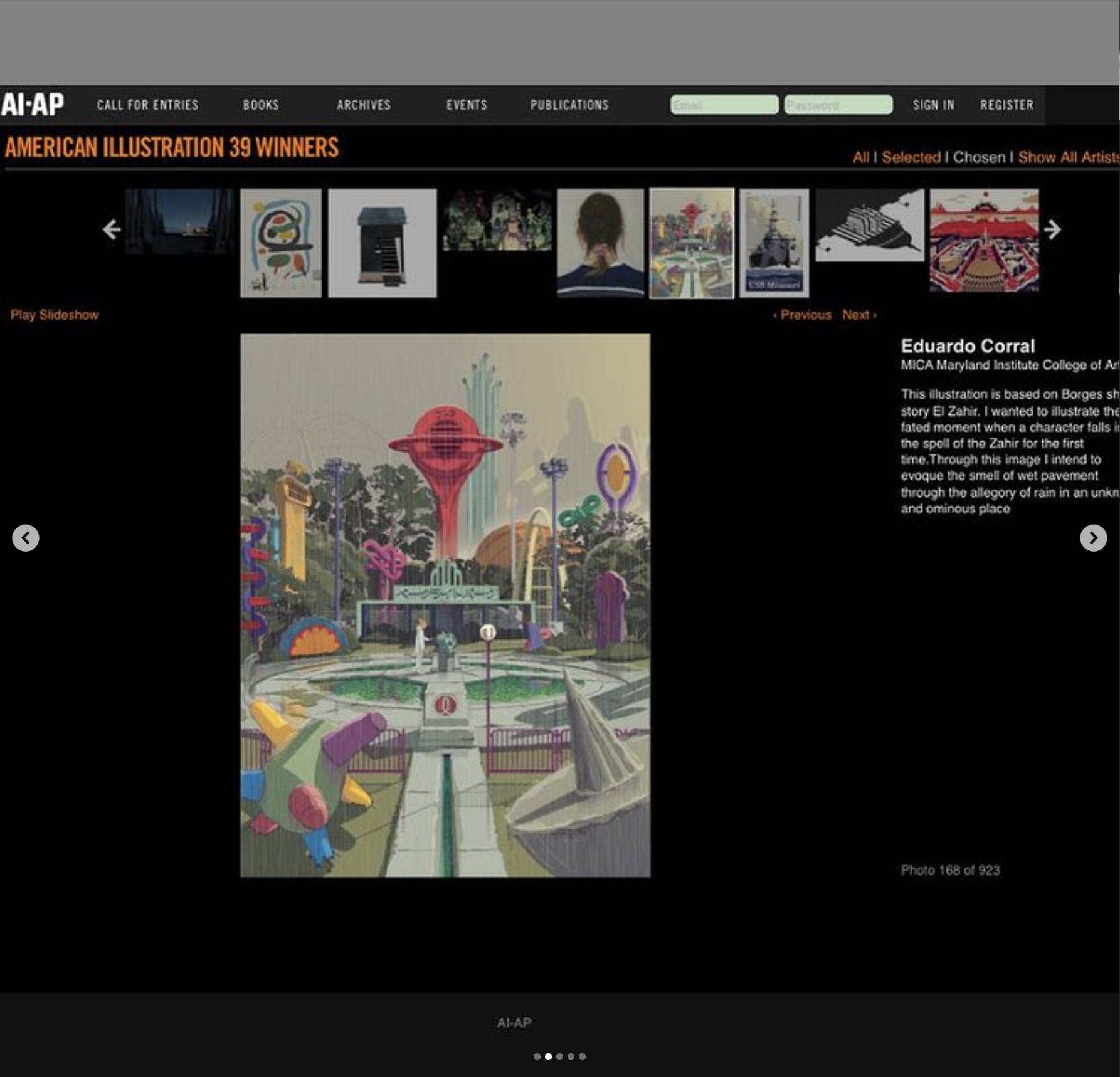Open Publications menu item
Viewport: 1120px width, 1077px height.
[x=569, y=105]
